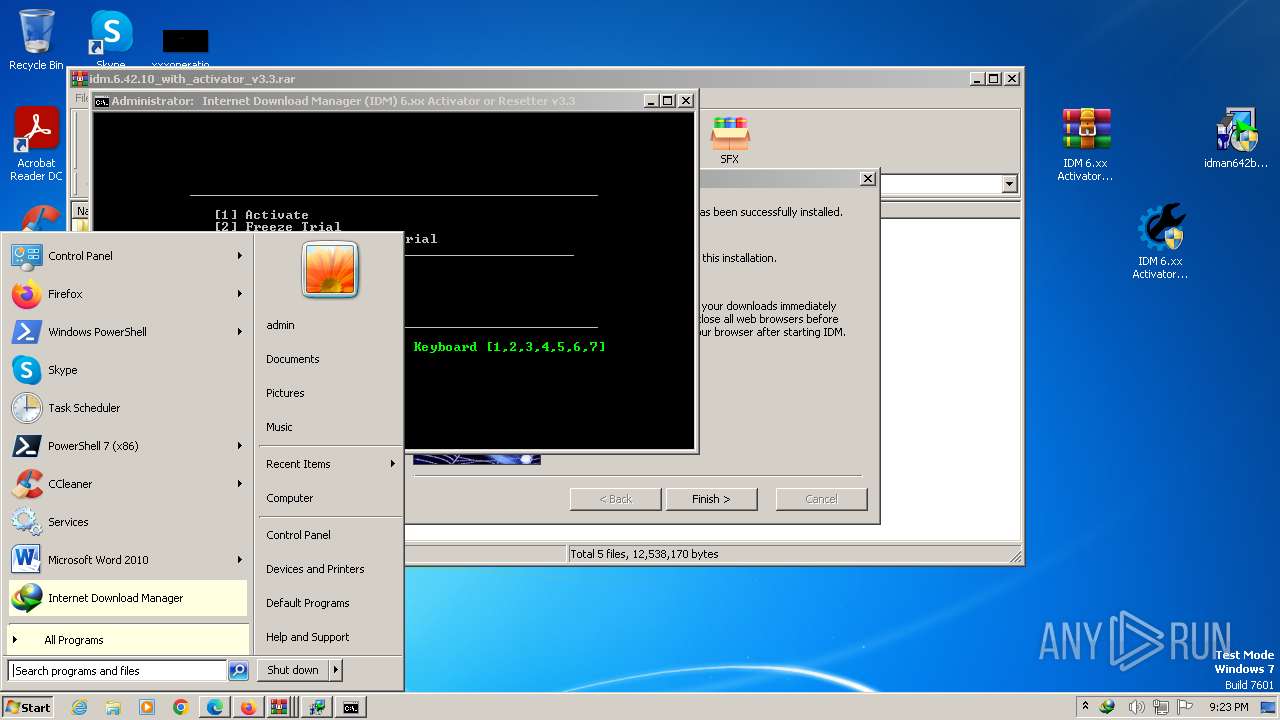Open Task Scheduler from the Start menu

point(127,408)
